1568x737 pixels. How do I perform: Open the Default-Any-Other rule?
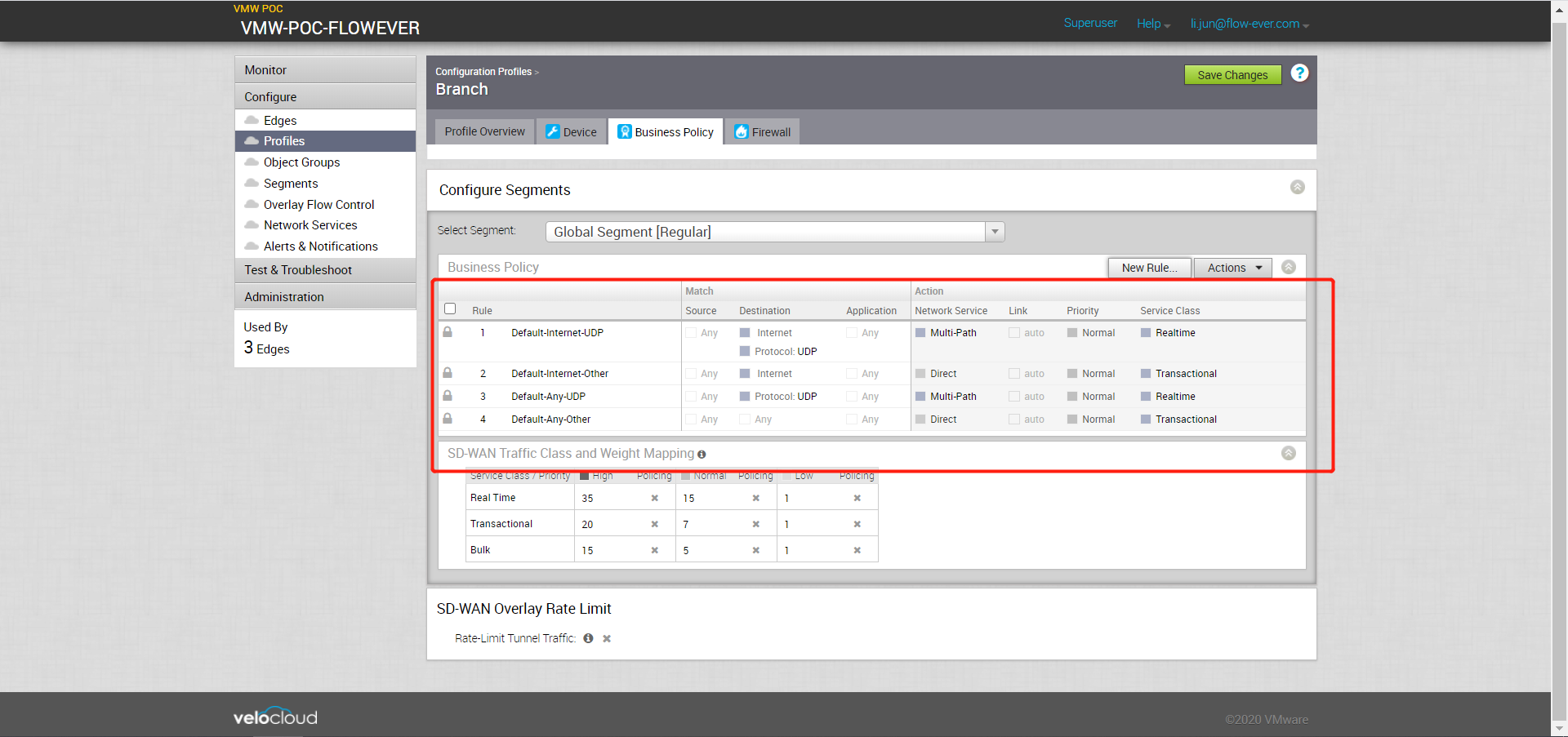point(550,419)
